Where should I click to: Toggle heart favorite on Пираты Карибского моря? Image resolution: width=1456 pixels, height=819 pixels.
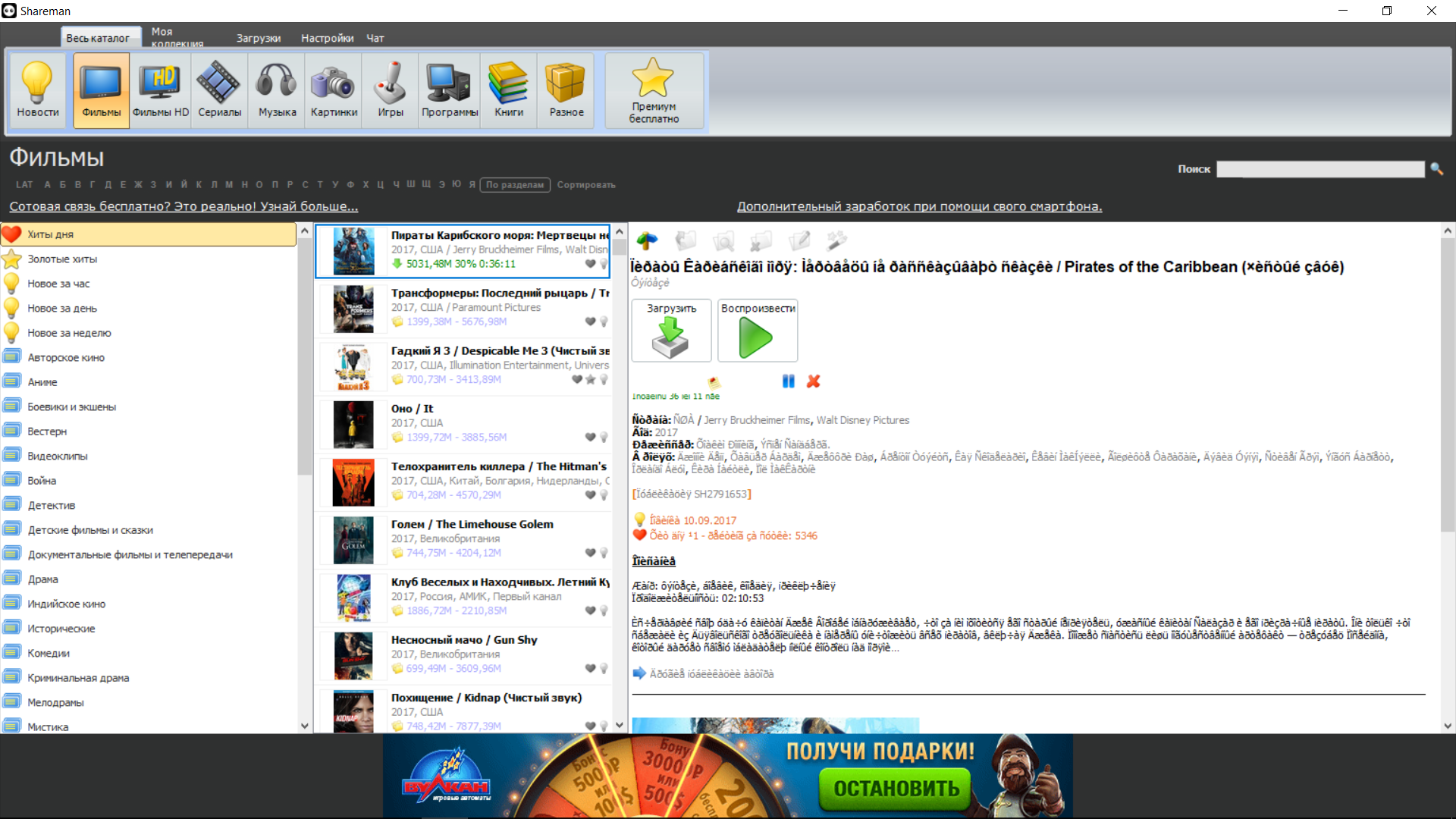pyautogui.click(x=590, y=264)
